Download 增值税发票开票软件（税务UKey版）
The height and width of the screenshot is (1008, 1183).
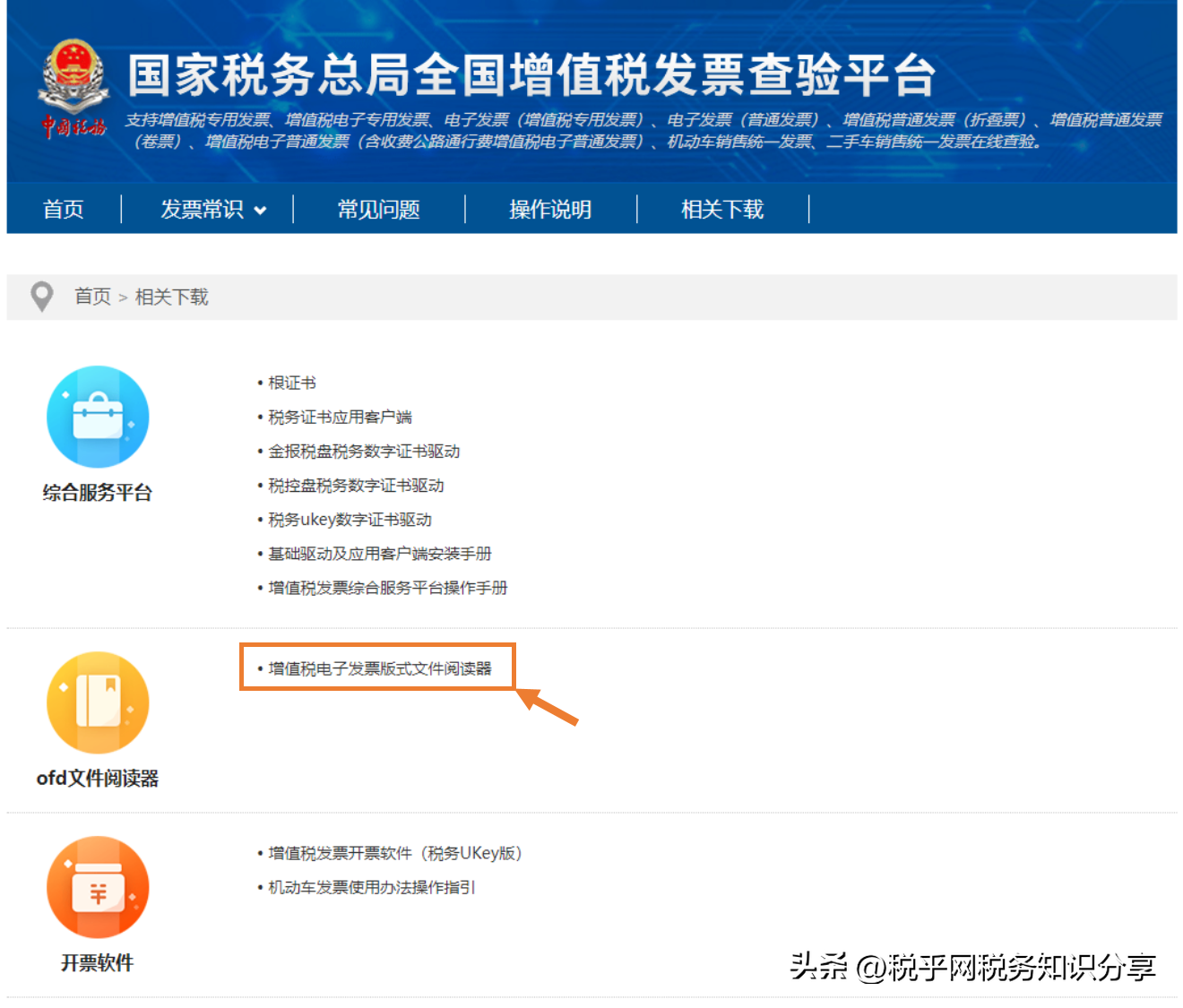[x=395, y=853]
